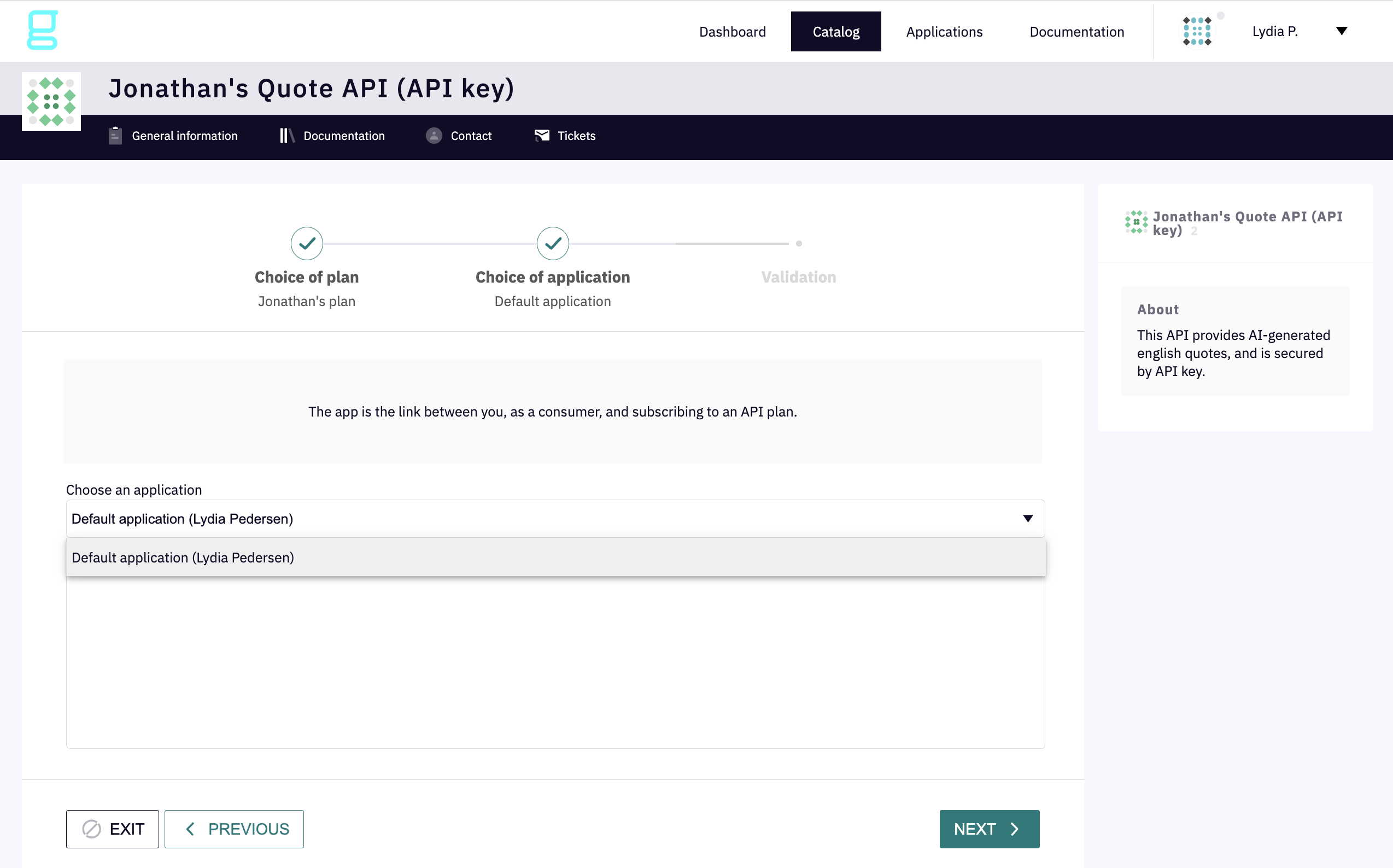Click the Validation step dot

point(799,243)
